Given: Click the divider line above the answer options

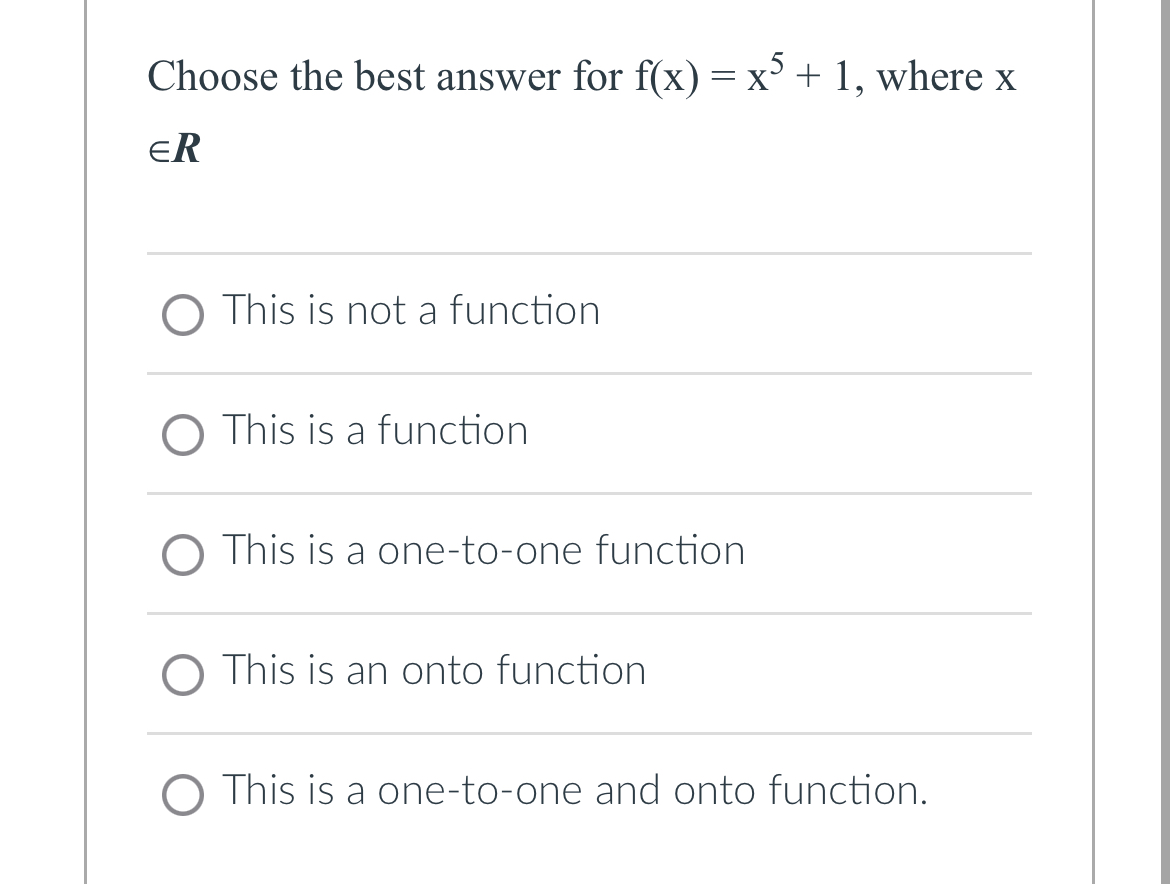Looking at the screenshot, I should click(x=588, y=254).
